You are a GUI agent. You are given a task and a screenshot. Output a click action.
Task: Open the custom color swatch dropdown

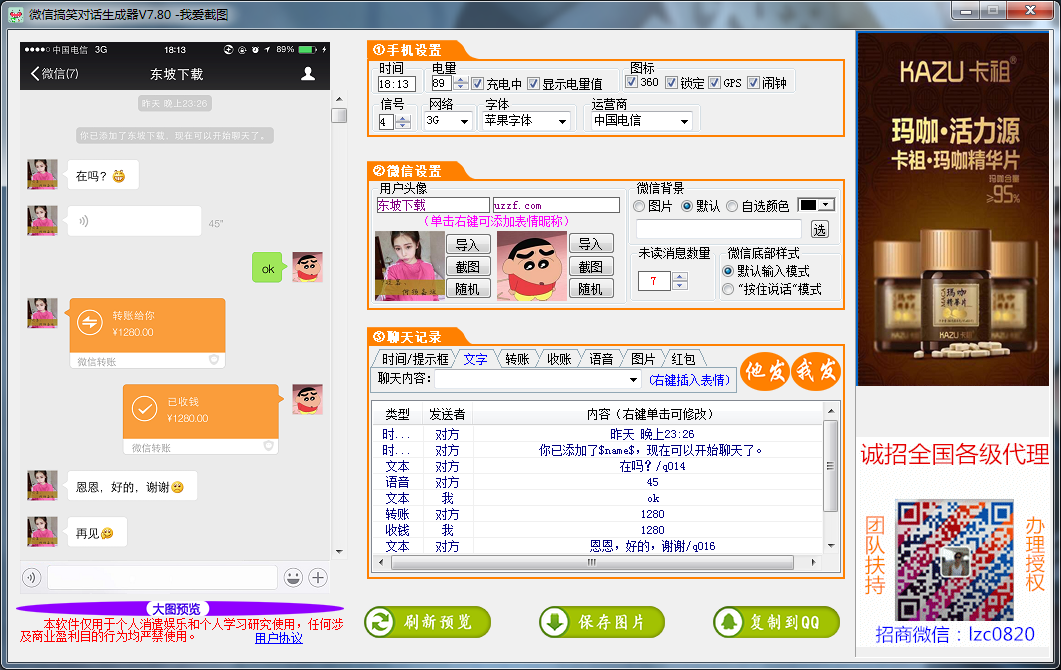(826, 205)
